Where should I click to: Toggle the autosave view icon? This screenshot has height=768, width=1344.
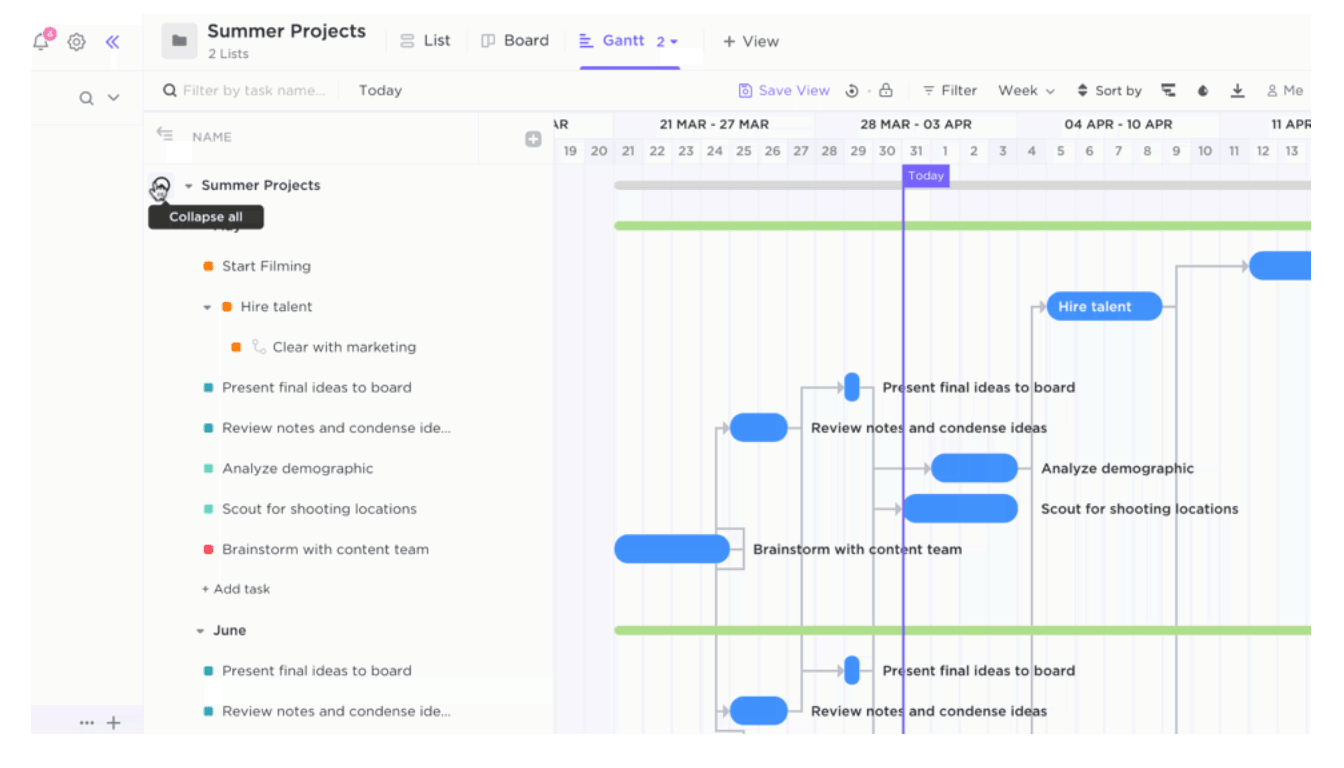(852, 91)
